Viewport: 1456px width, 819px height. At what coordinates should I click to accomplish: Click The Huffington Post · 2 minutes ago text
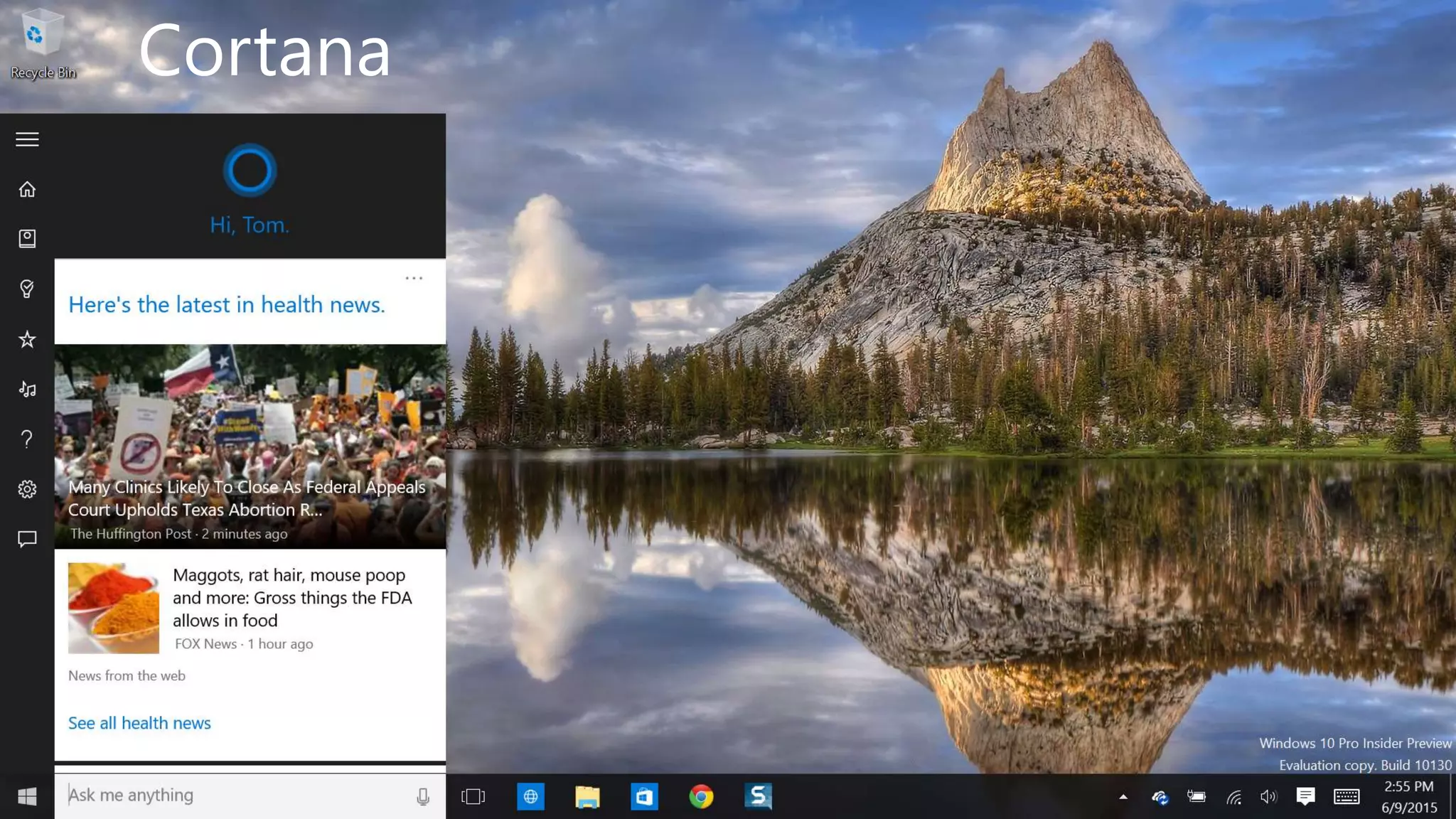point(178,534)
